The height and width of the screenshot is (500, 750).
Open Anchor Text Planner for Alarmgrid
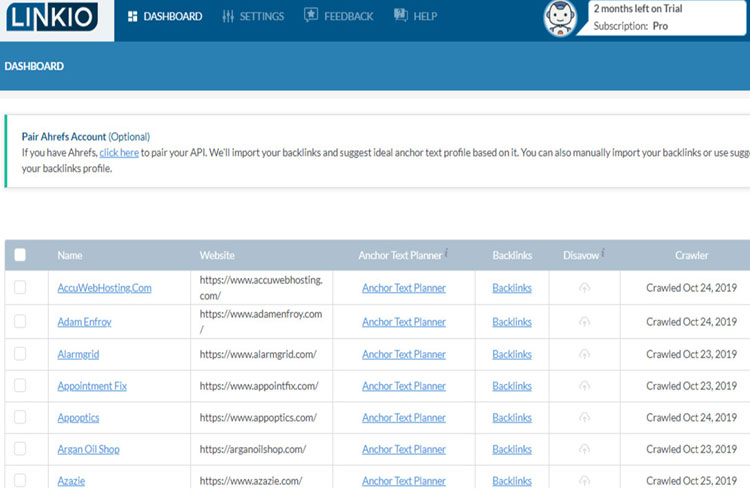point(404,355)
